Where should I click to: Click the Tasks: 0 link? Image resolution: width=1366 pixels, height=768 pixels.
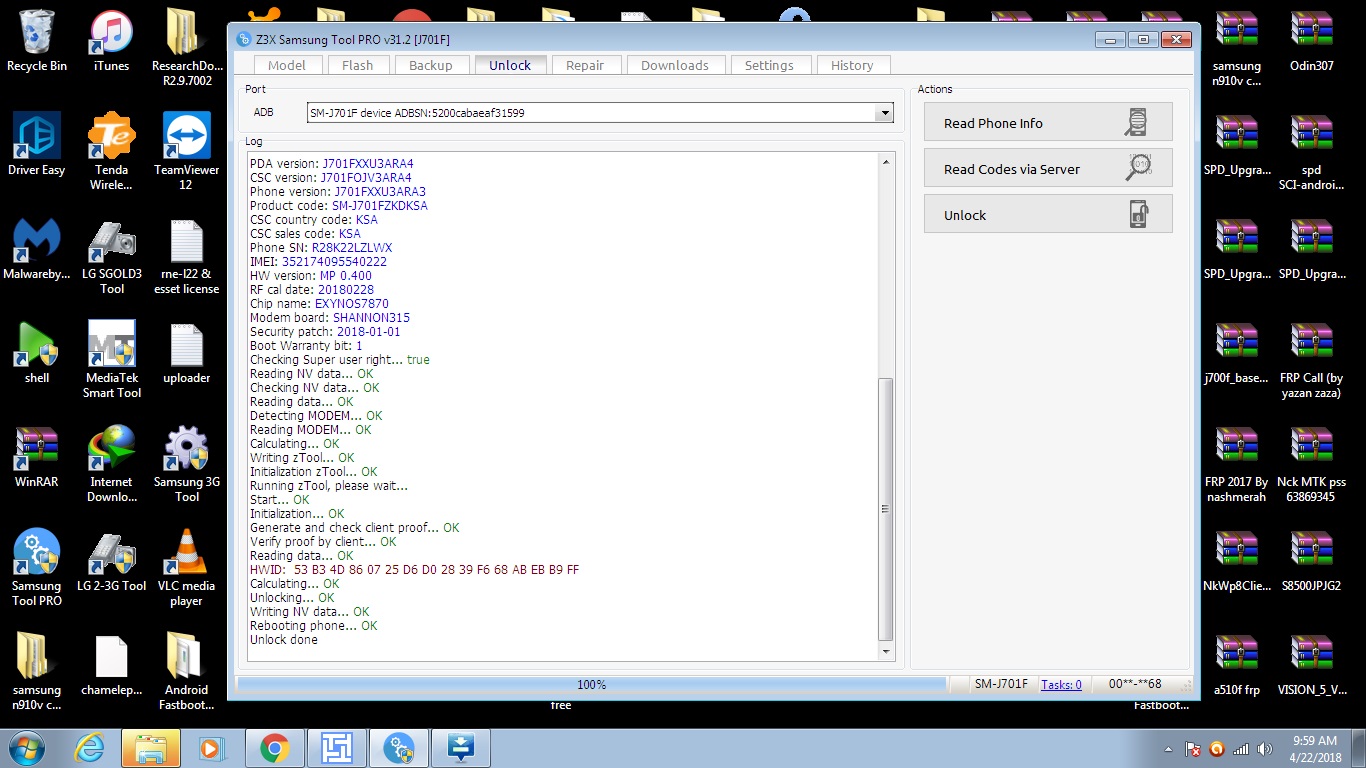[x=1061, y=685]
